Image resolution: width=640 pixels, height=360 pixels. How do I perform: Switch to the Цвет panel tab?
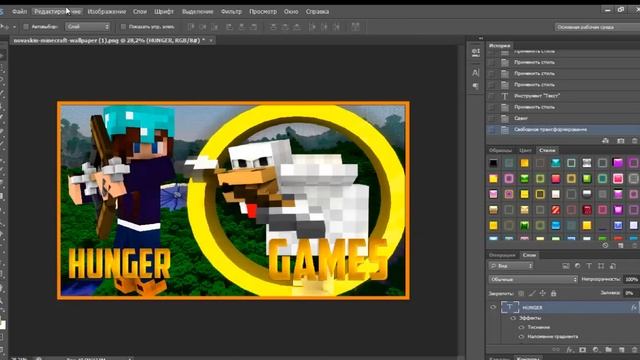525,150
